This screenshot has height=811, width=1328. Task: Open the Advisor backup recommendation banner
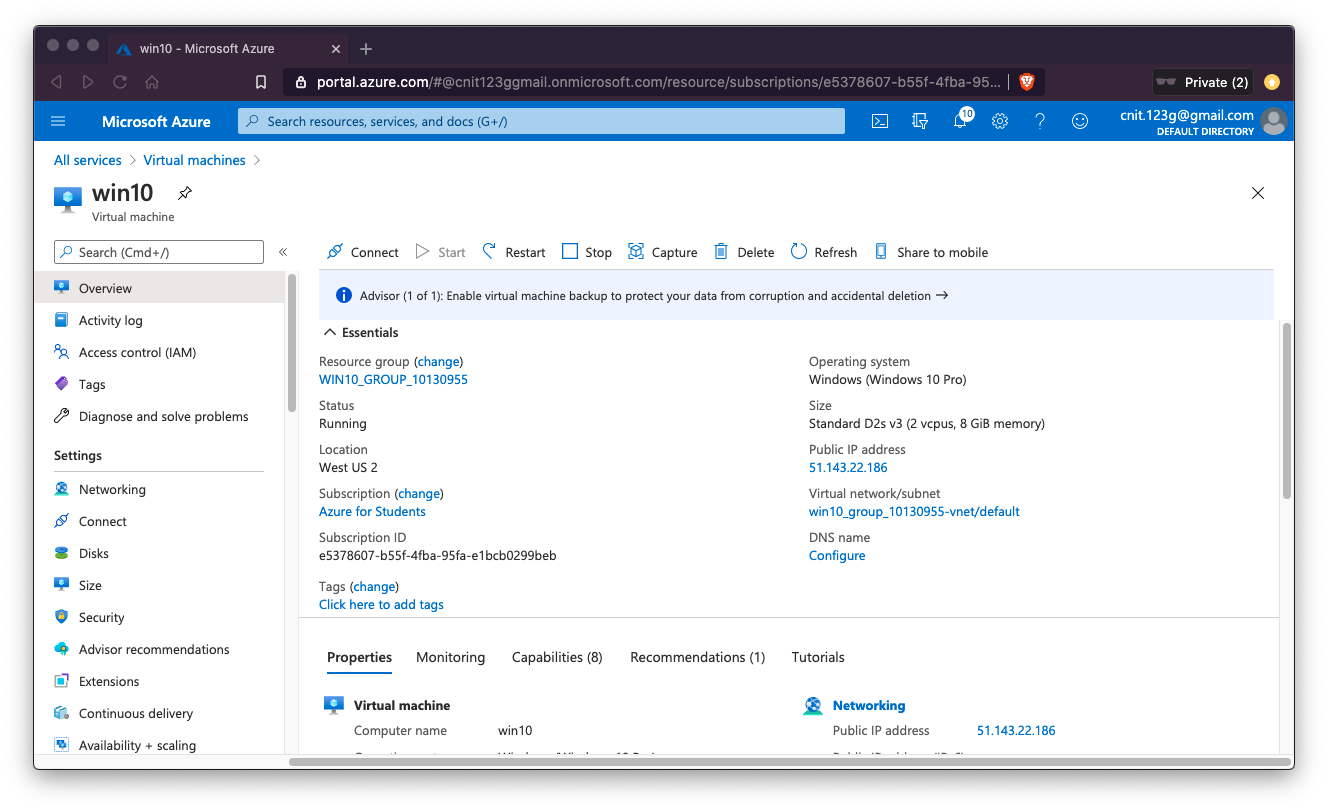point(796,296)
